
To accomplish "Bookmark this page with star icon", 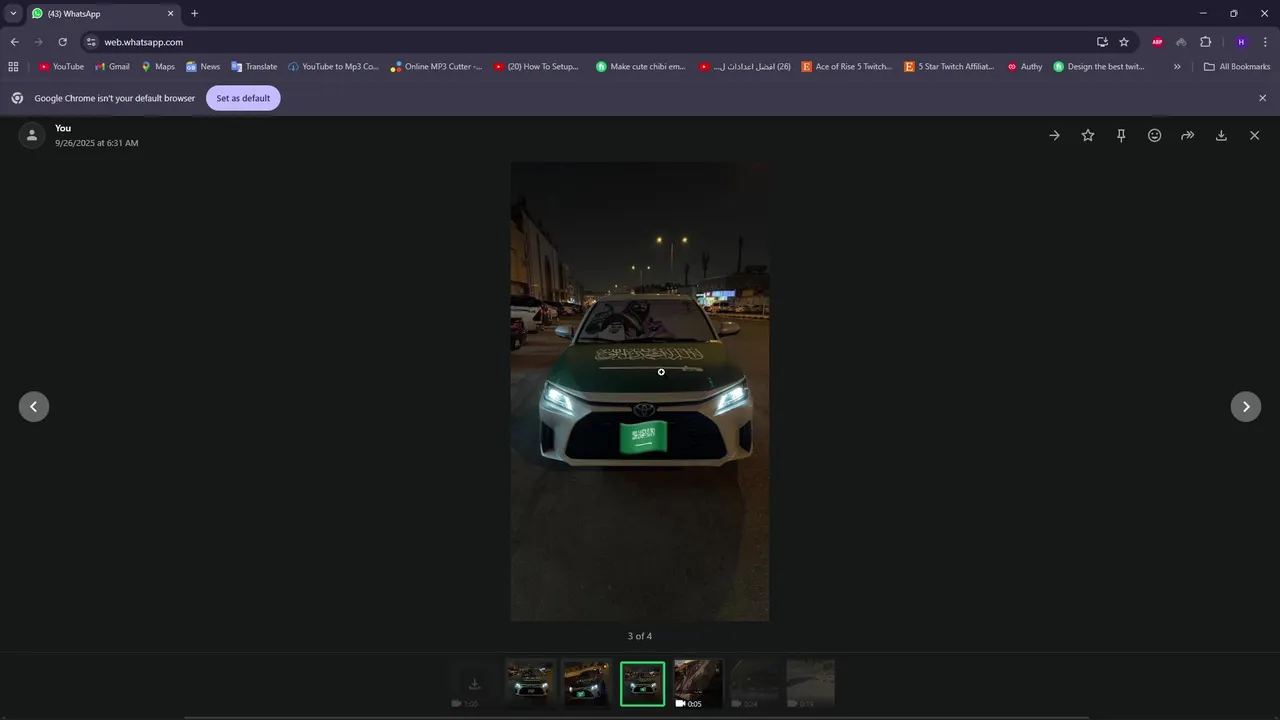I will pos(1124,42).
